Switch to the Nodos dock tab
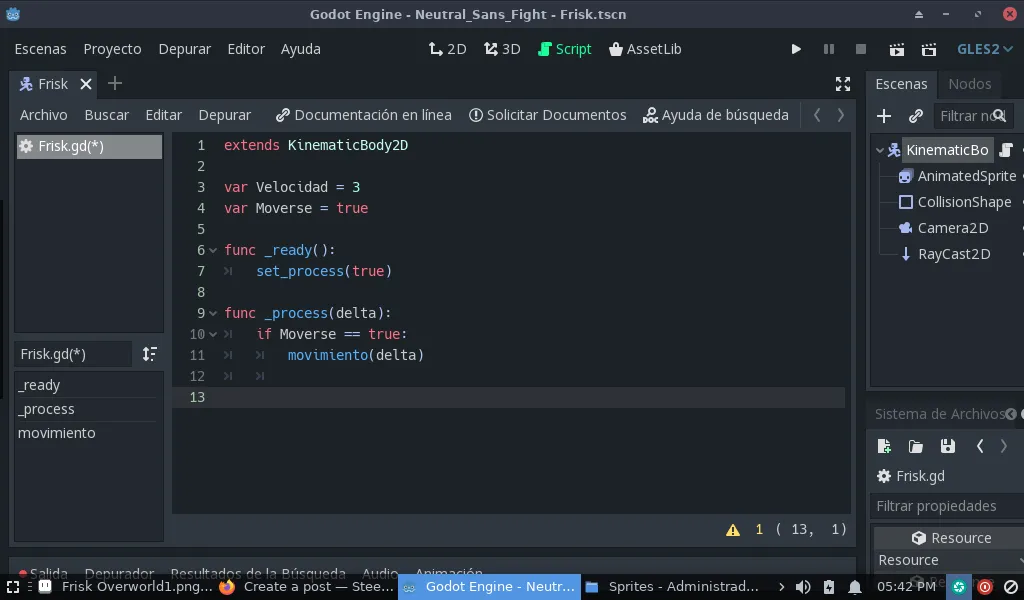 pyautogui.click(x=970, y=84)
